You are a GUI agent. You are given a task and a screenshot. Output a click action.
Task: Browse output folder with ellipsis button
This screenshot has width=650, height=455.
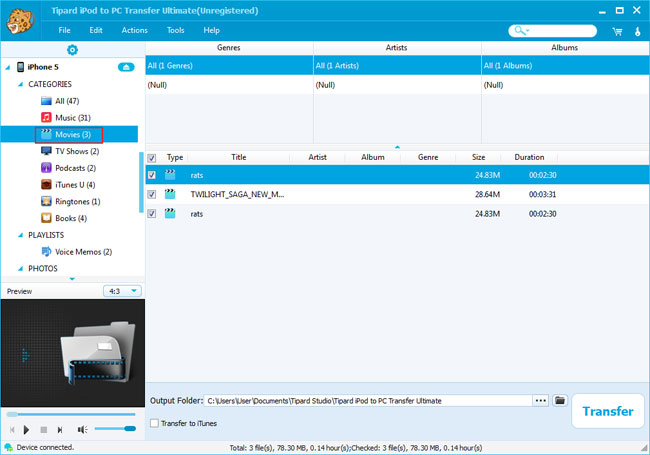[541, 401]
